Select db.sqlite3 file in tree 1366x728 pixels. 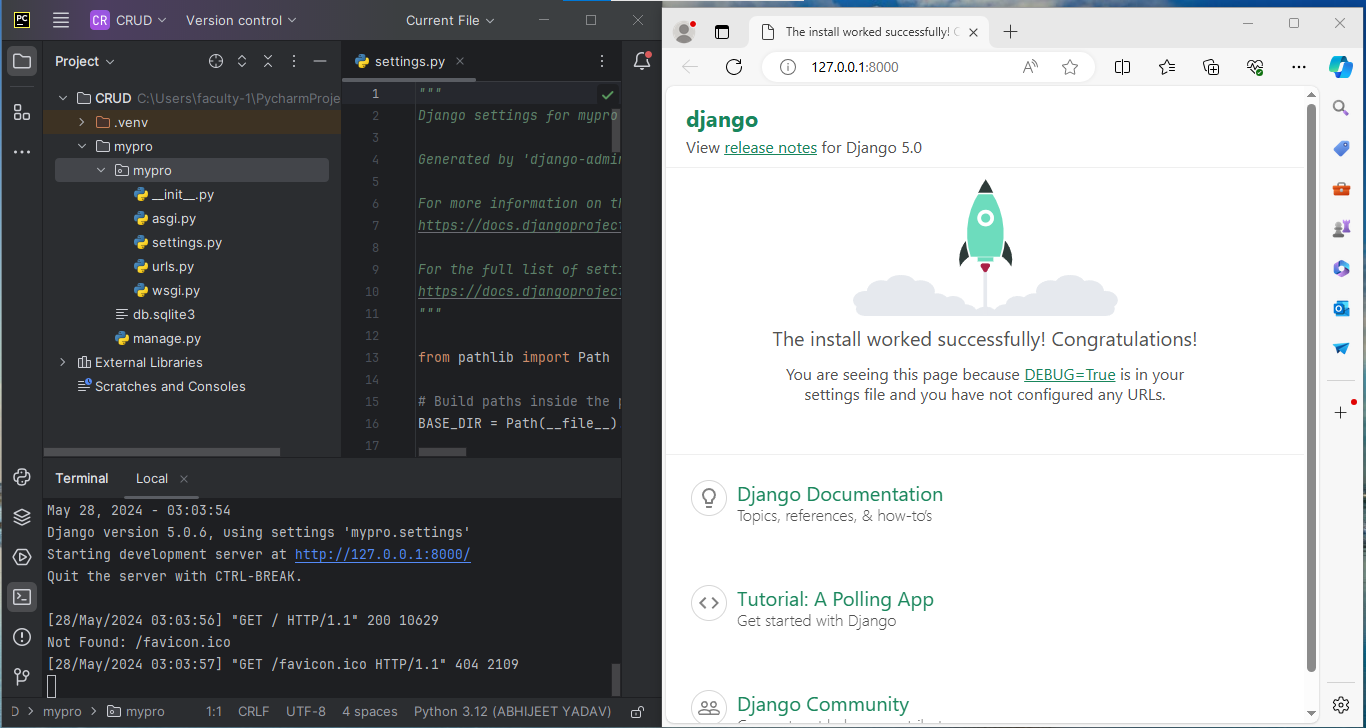tap(156, 314)
